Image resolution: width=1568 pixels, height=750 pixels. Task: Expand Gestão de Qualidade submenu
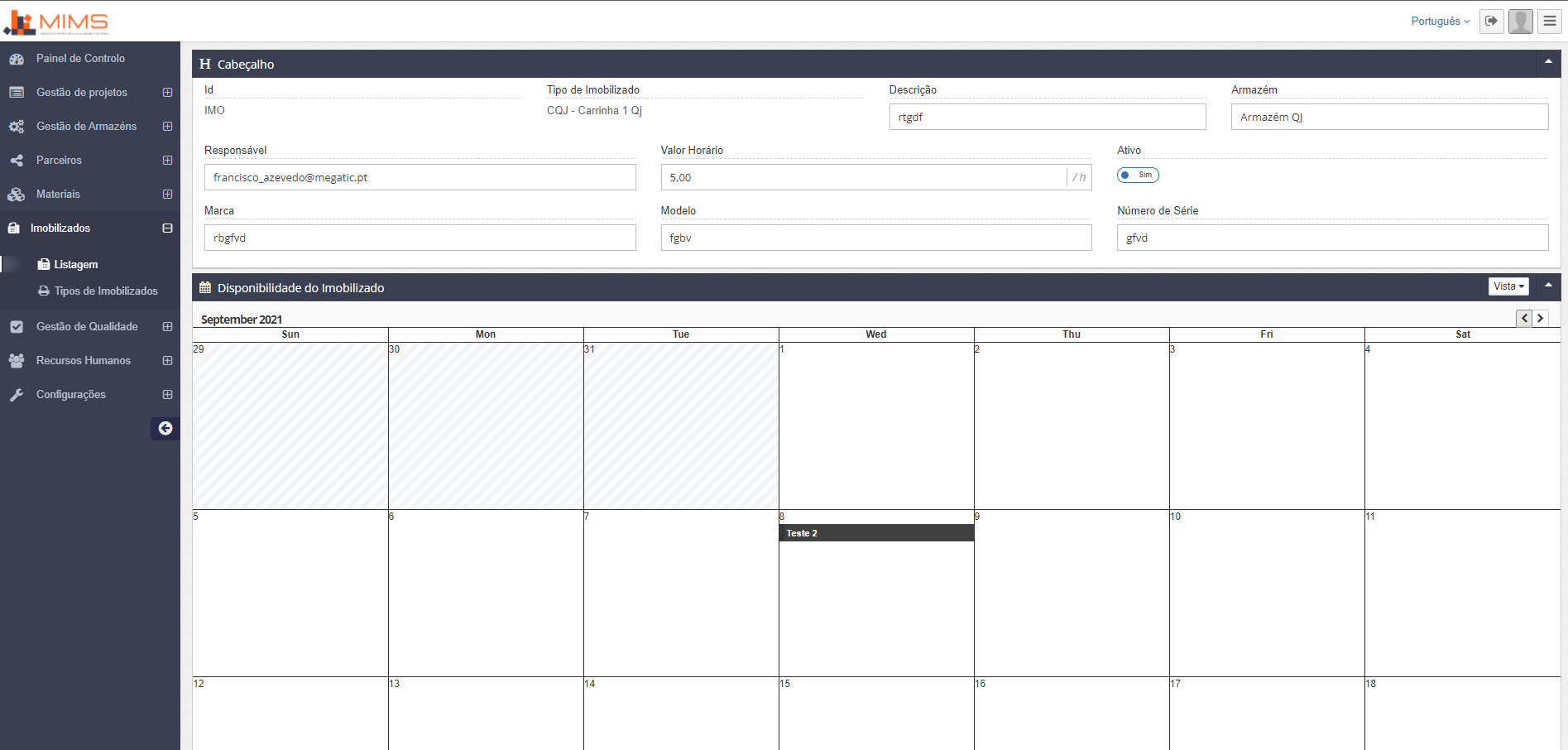(x=167, y=327)
